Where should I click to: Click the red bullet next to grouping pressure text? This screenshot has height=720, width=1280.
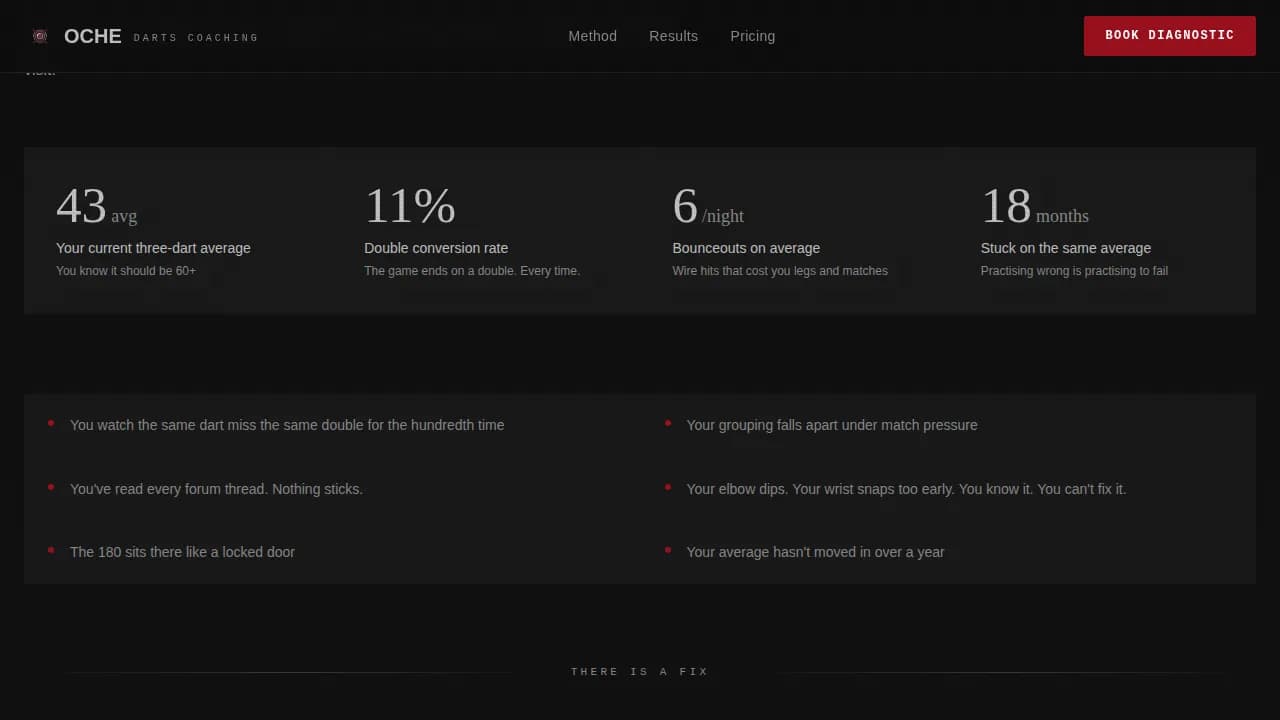tap(668, 423)
